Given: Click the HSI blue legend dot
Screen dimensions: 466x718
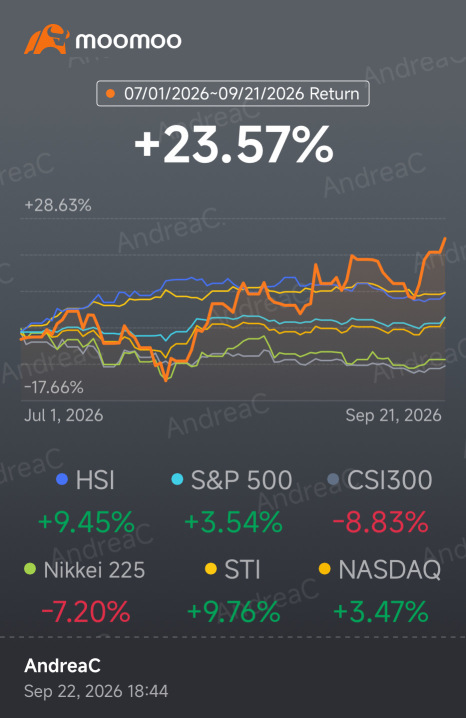Looking at the screenshot, I should tap(62, 479).
